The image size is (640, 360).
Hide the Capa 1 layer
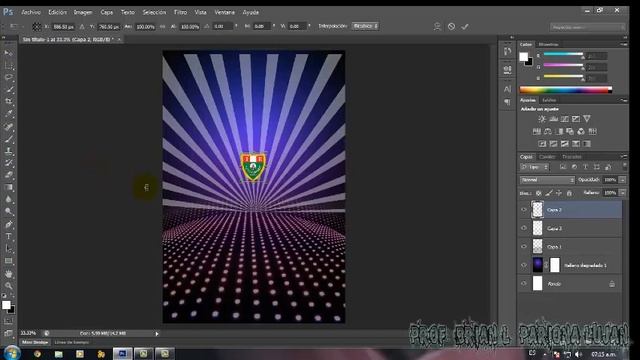coord(524,247)
